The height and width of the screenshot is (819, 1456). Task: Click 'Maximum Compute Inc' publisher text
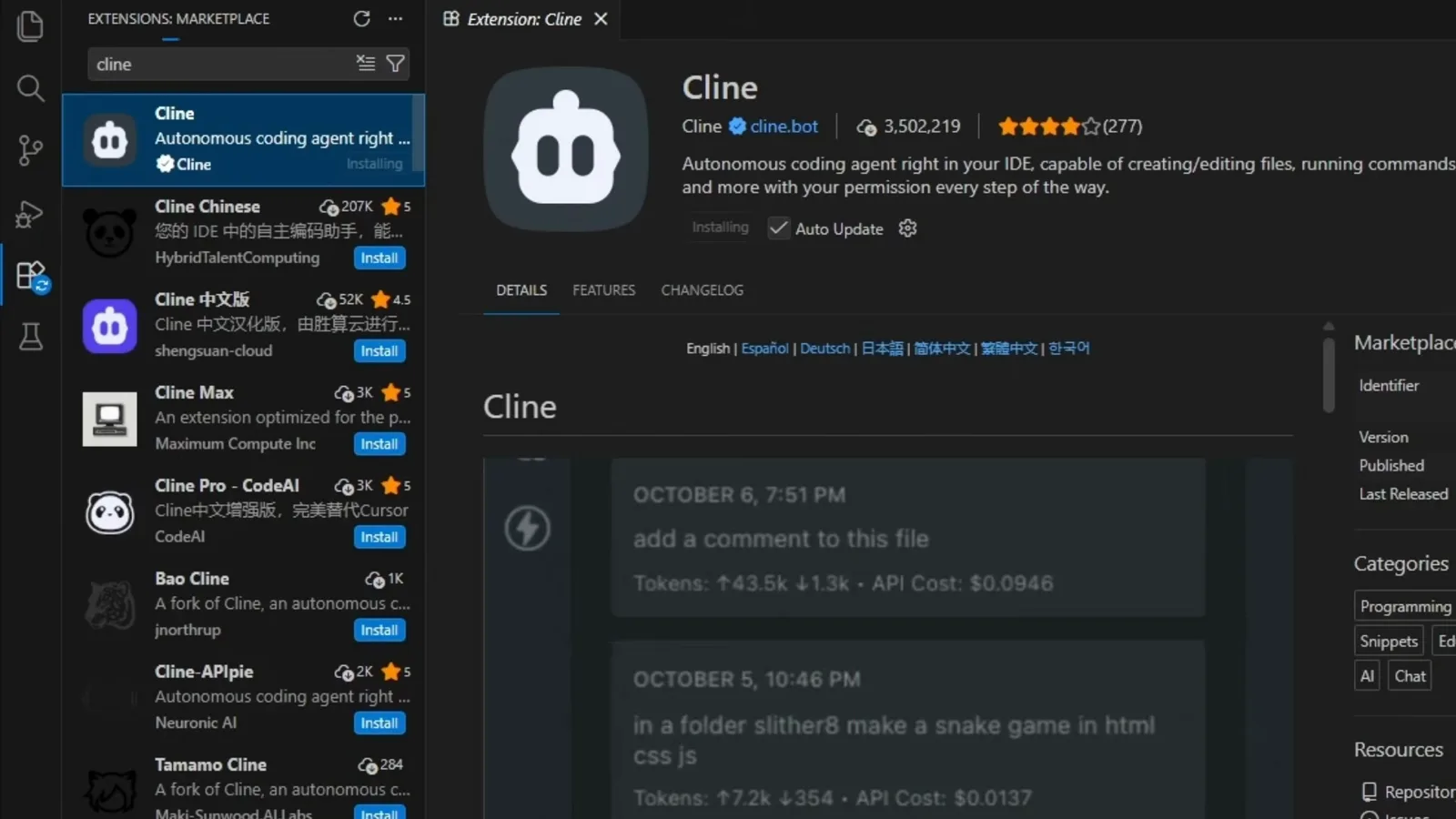click(x=235, y=444)
